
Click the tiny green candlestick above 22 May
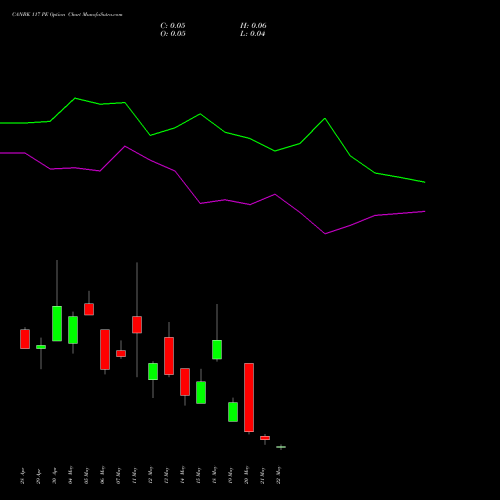click(281, 447)
